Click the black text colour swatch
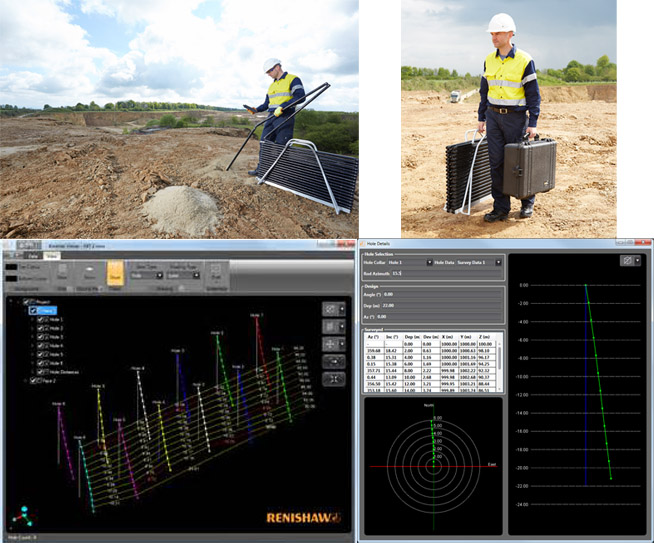 [11, 267]
